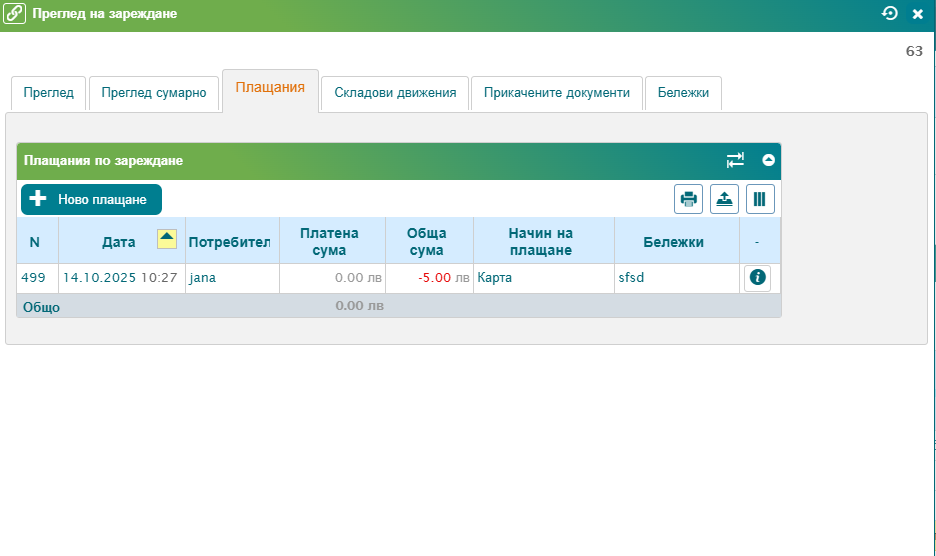Click the chain link icon in title bar
This screenshot has height=556, width=936.
15,14
